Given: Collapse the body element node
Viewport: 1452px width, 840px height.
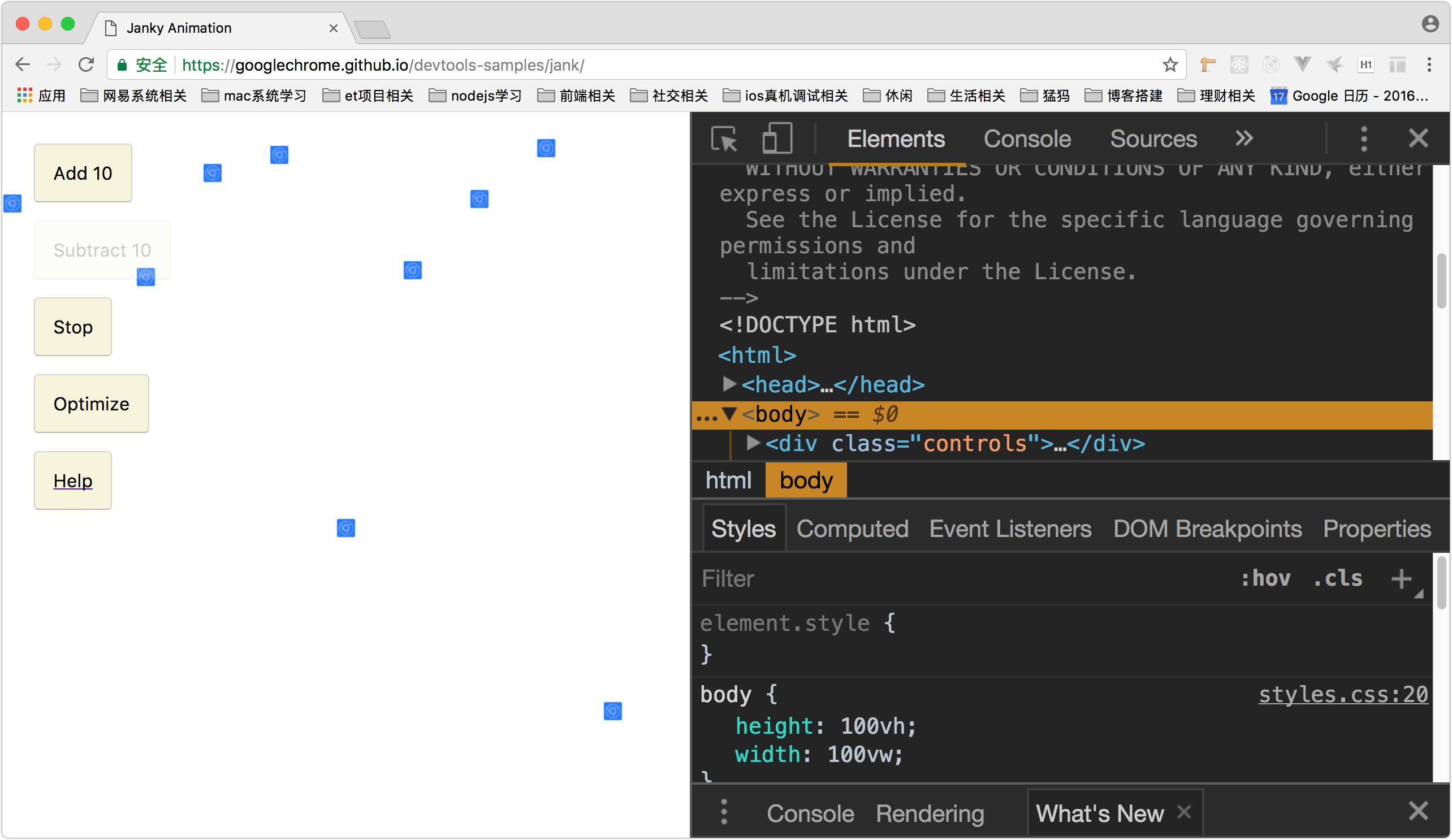Looking at the screenshot, I should click(729, 414).
